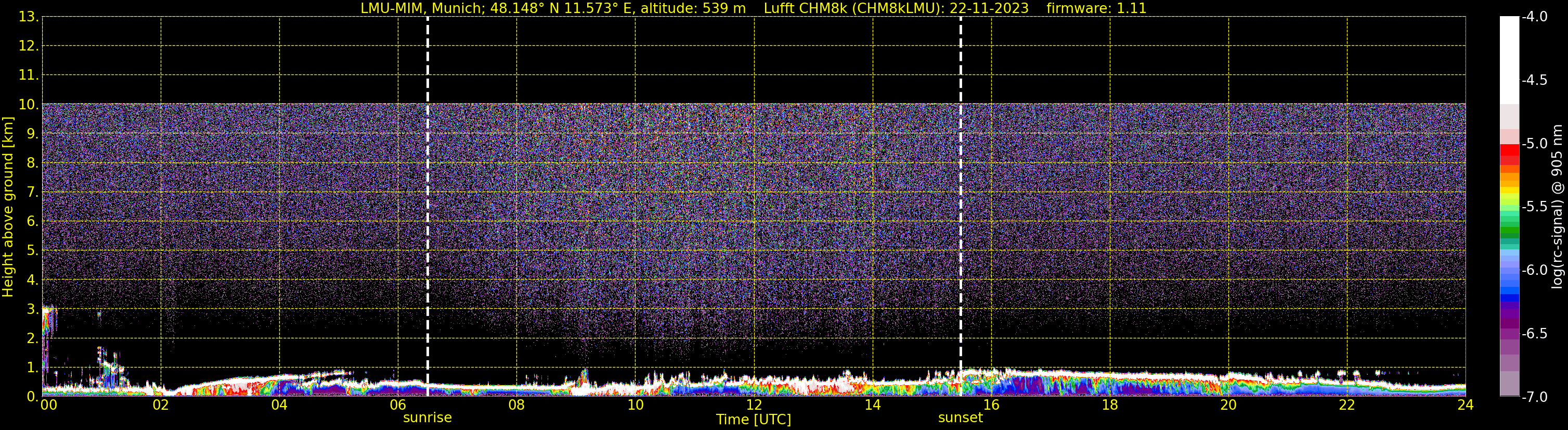The width and height of the screenshot is (1568, 430).
Task: Click the '13.' height axis tick label
Action: 29,17
